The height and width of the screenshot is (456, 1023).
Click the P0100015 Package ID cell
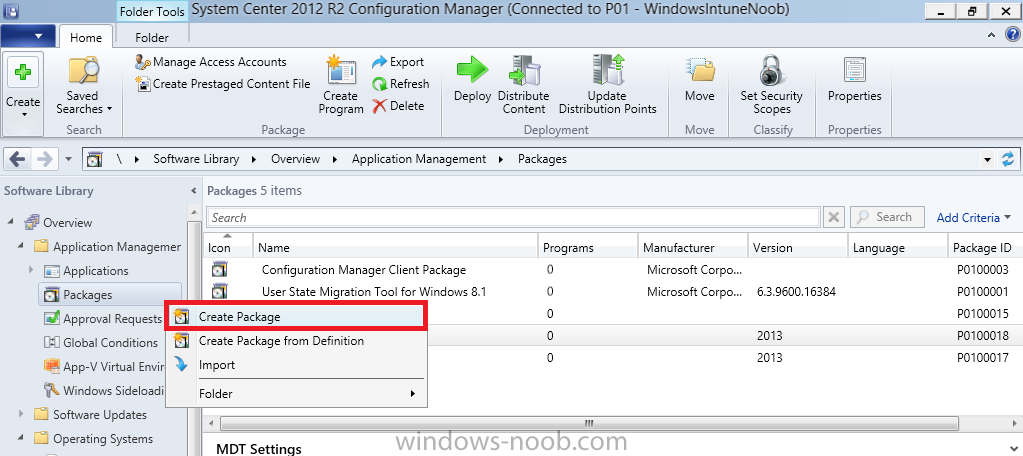pos(983,314)
